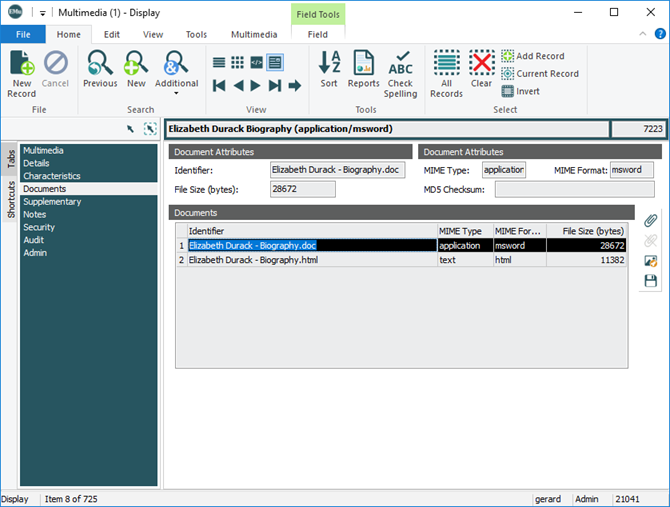Switch to Contact Sheet grid view
The width and height of the screenshot is (670, 507).
(238, 63)
